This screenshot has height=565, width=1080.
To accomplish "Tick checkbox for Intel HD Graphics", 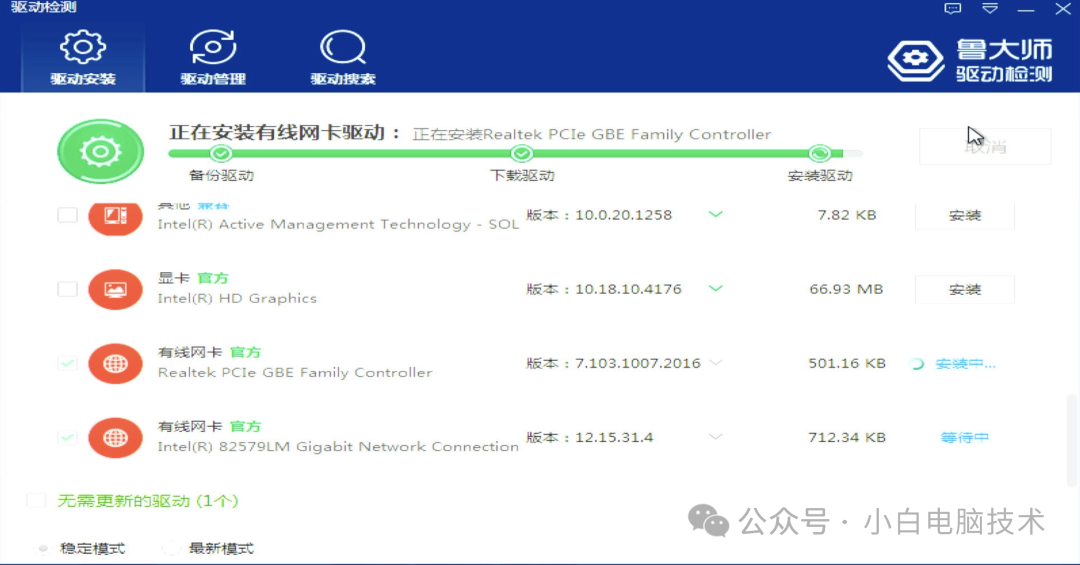I will click(68, 289).
